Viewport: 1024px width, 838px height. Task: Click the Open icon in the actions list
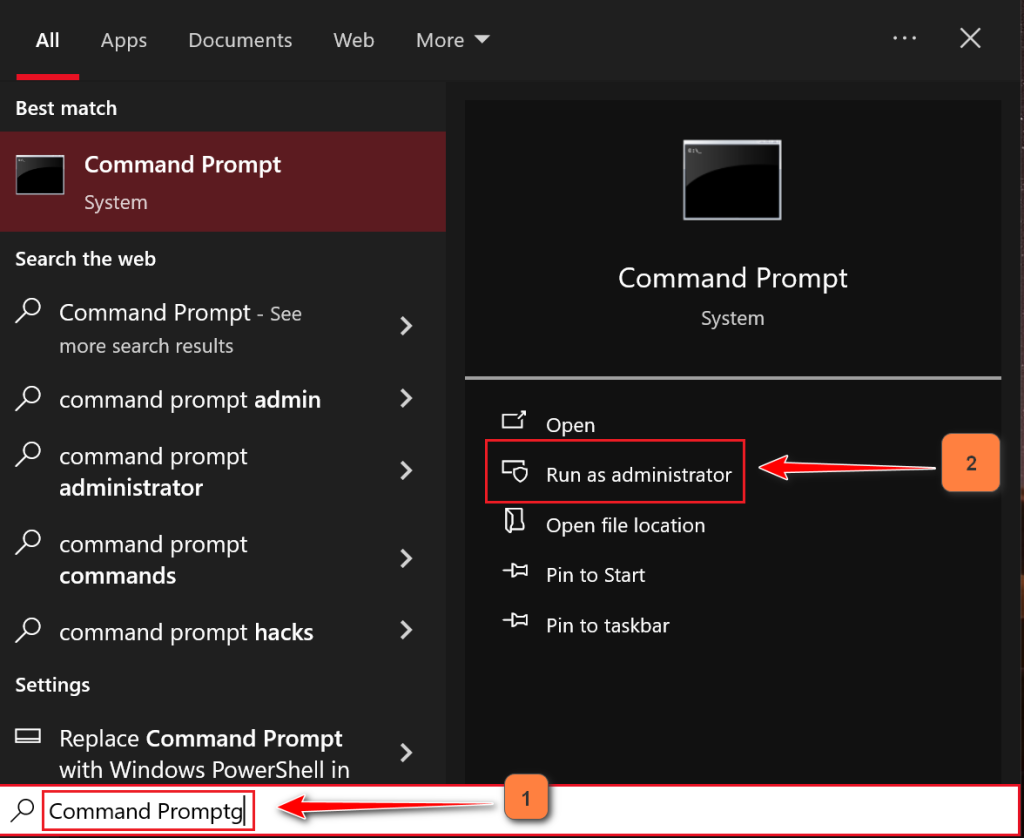pyautogui.click(x=514, y=422)
